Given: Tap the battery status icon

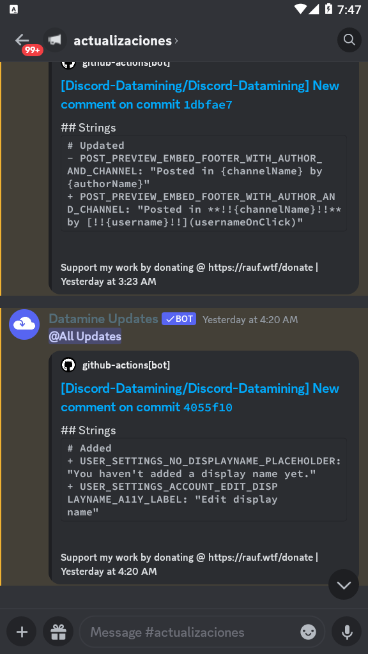Looking at the screenshot, I should tap(328, 9).
